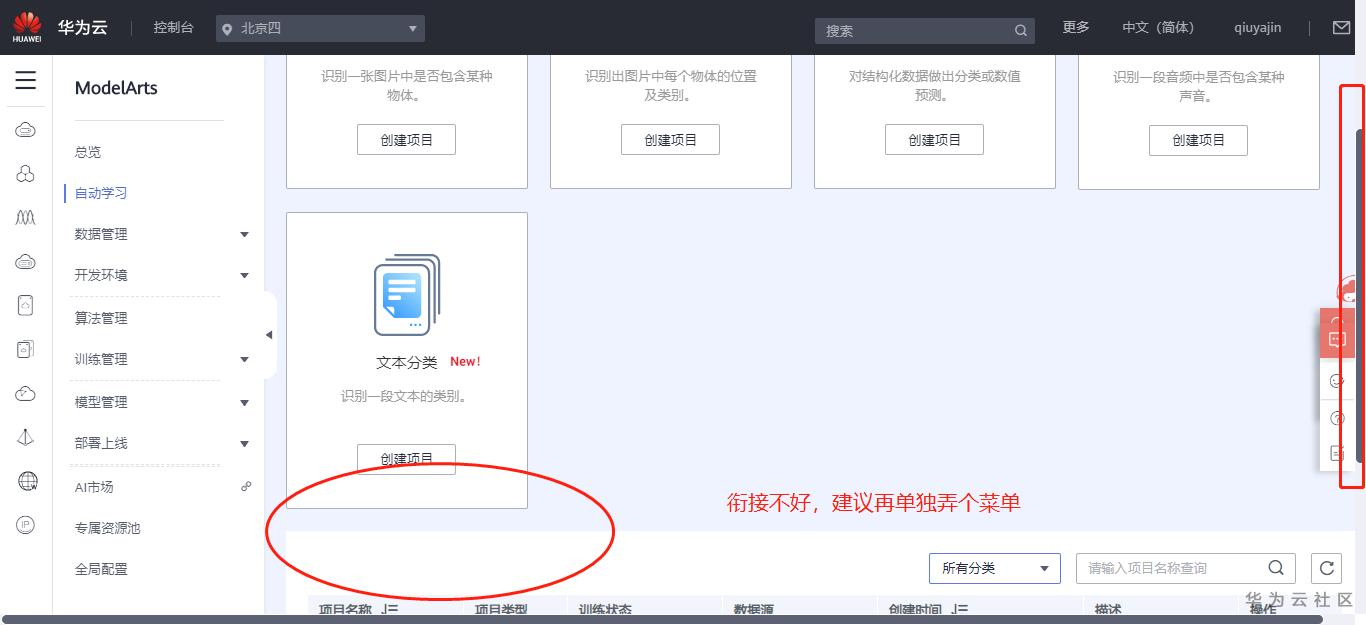Collapse the ModelArts sidebar with the arrow
The image size is (1366, 625).
(x=269, y=335)
